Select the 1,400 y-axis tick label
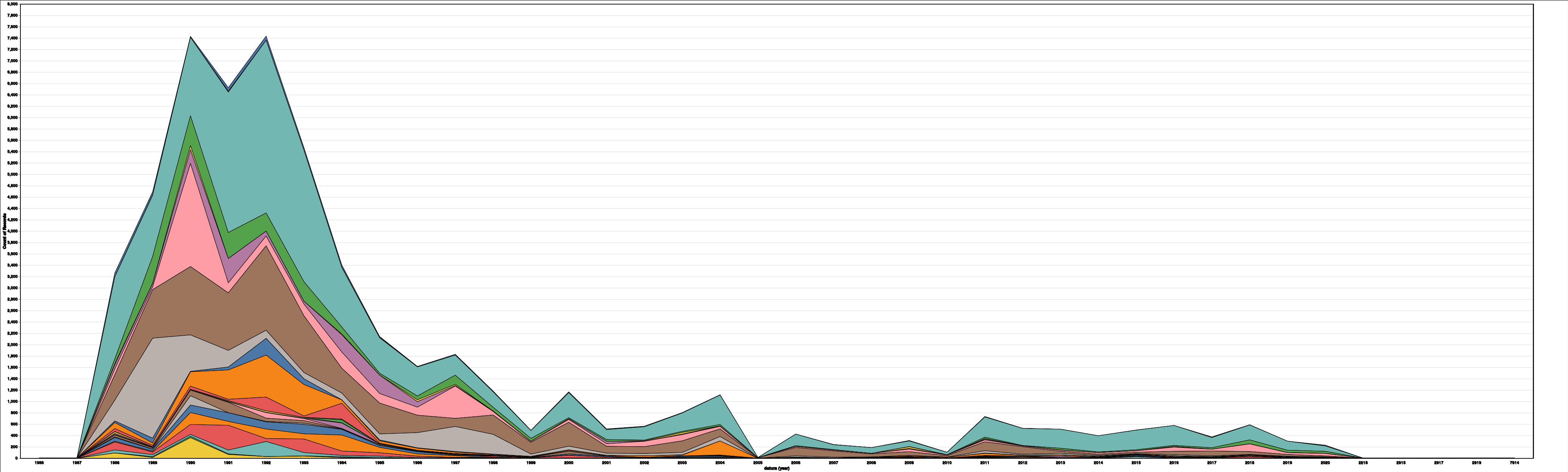The width and height of the screenshot is (1568, 472). [12, 379]
